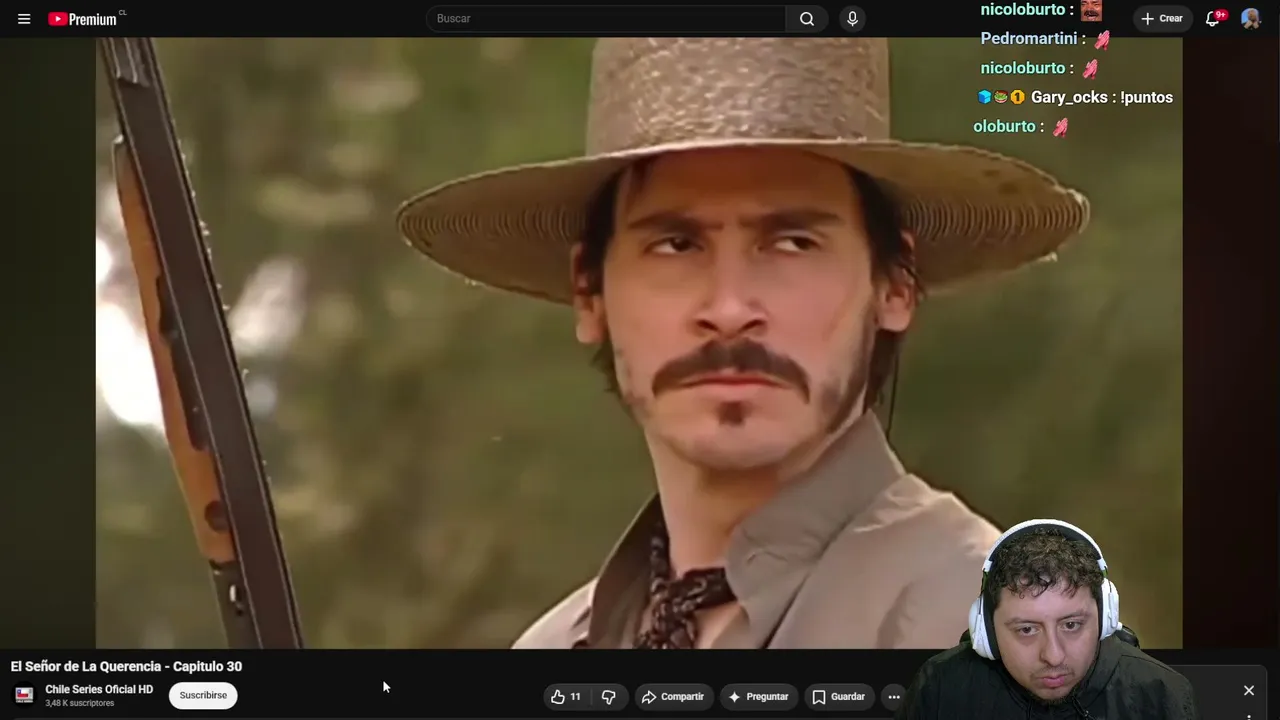Close the panel with the X button
Screen dimensions: 1280x720
pos(1249,691)
